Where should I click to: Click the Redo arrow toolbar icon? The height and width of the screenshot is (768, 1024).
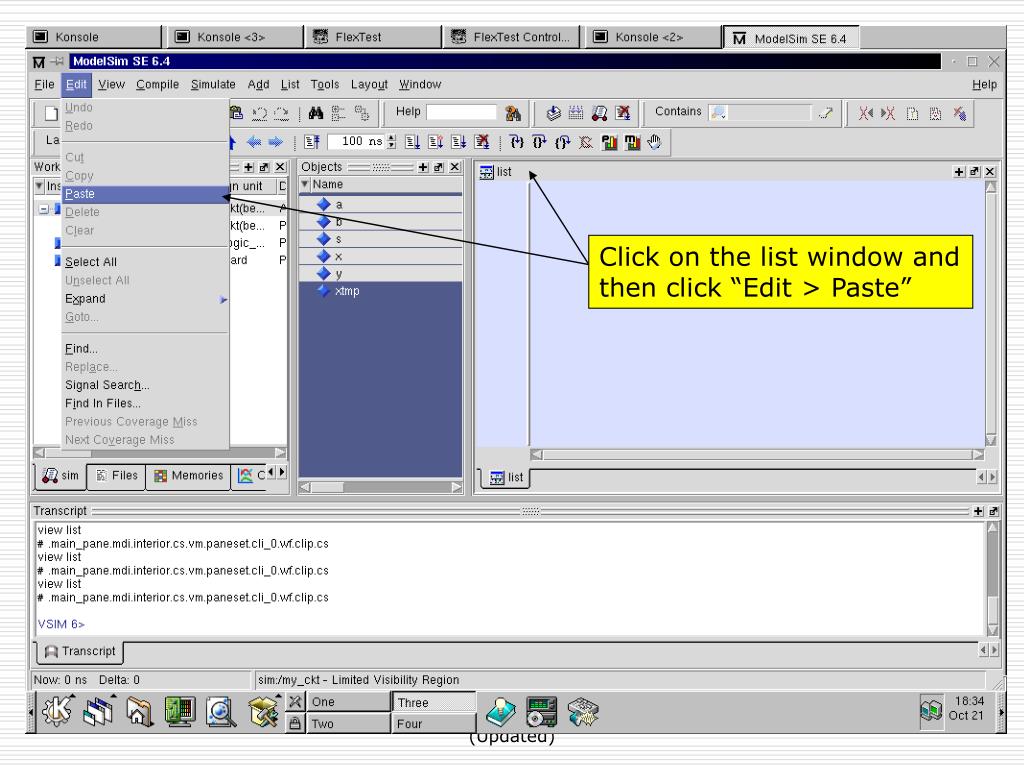tap(281, 113)
